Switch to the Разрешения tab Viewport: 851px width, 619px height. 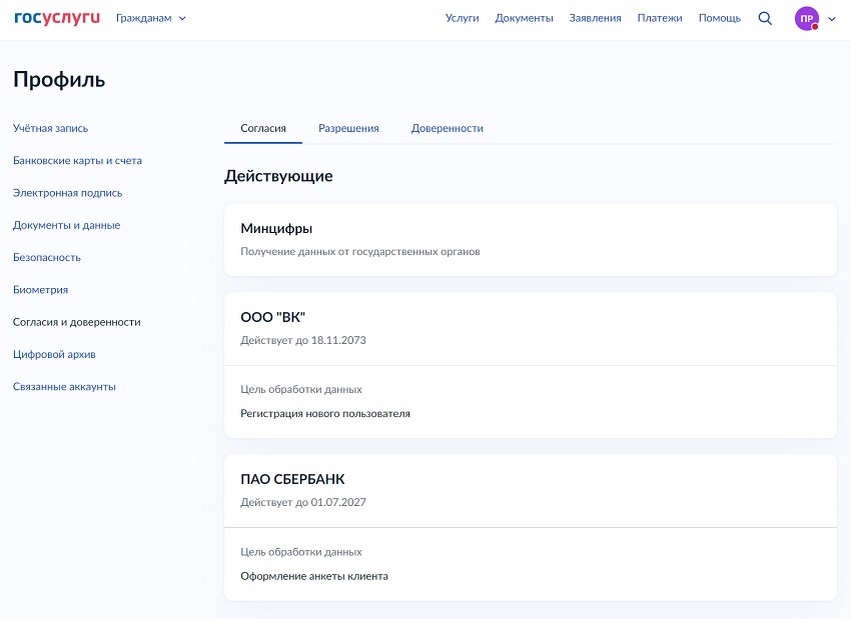click(x=348, y=129)
